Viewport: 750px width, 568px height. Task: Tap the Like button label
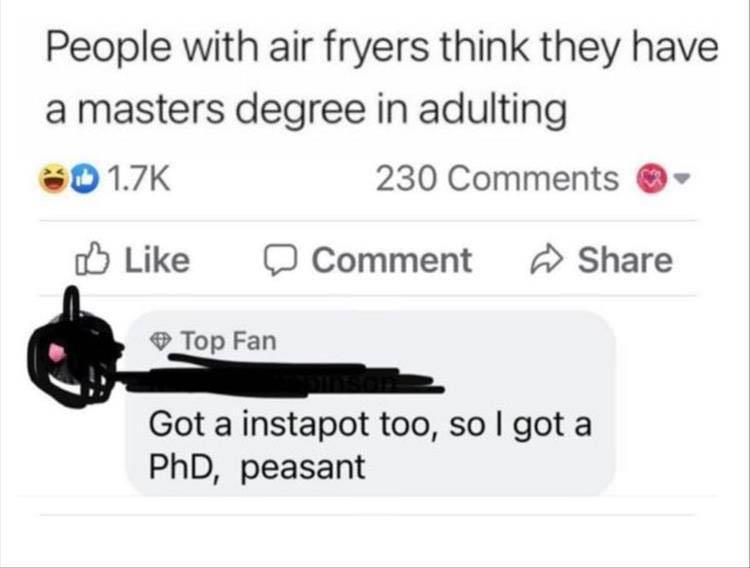(157, 260)
